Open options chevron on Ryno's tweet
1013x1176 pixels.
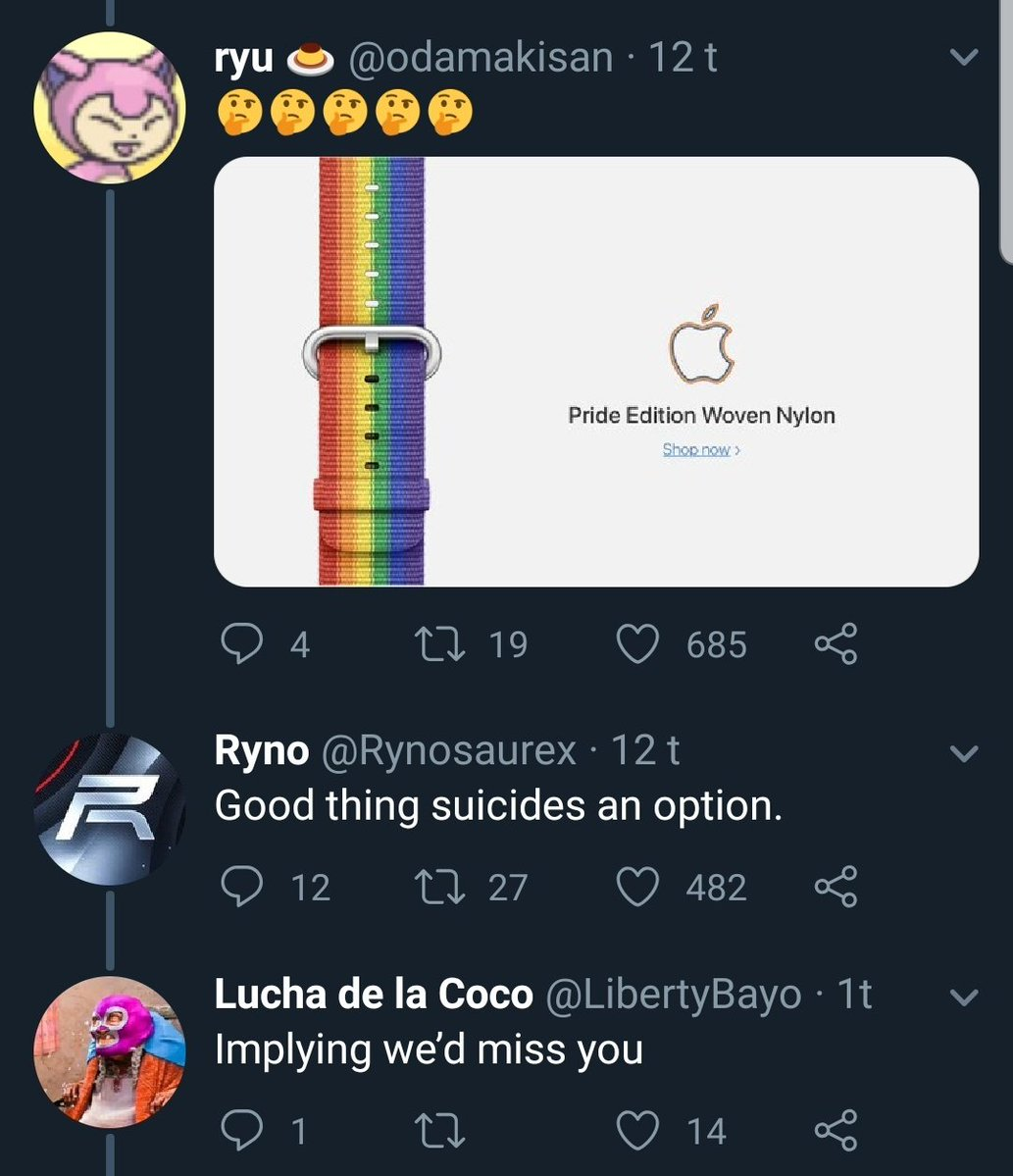pyautogui.click(x=965, y=753)
